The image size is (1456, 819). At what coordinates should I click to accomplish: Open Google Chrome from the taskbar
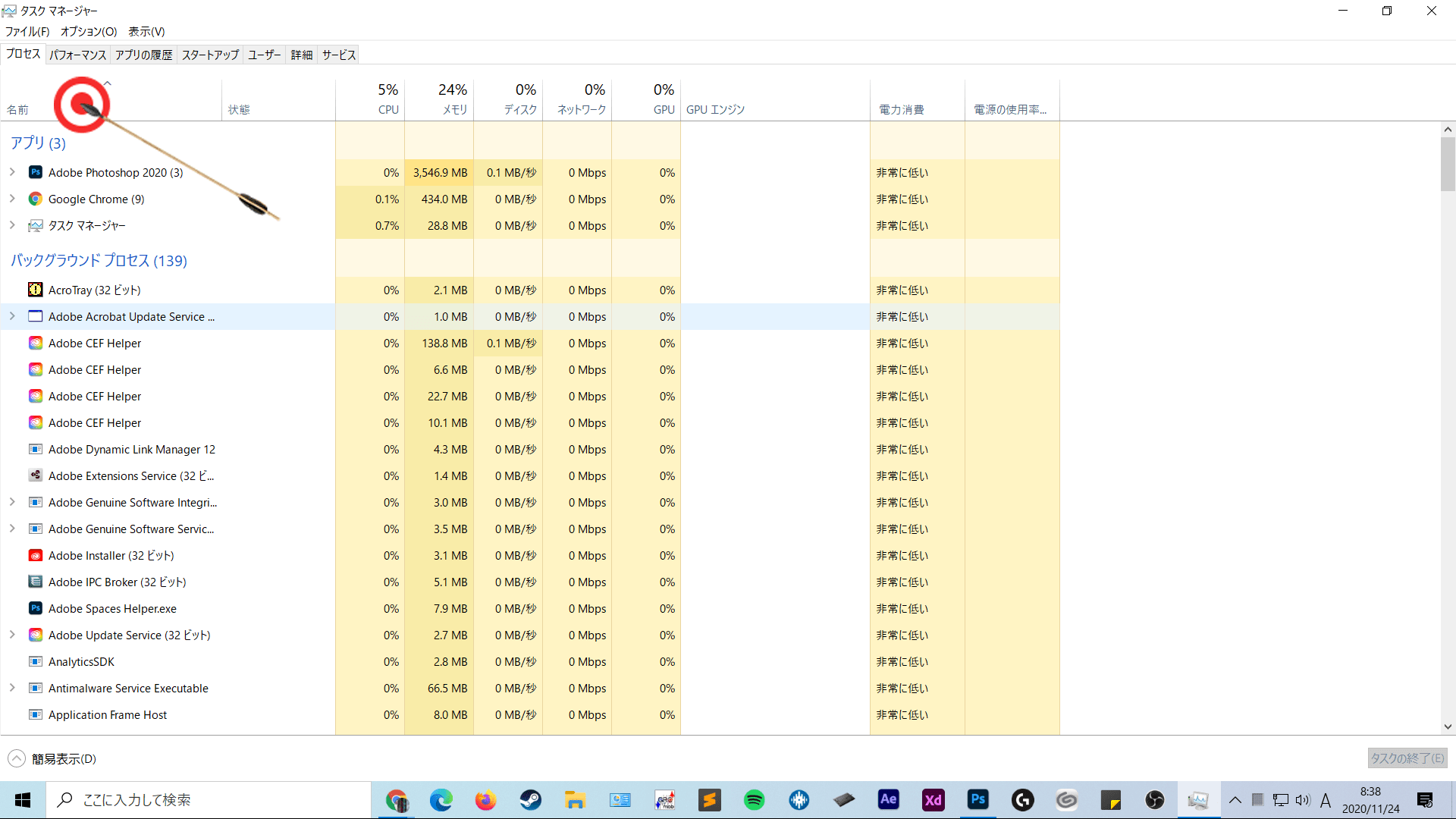(397, 800)
